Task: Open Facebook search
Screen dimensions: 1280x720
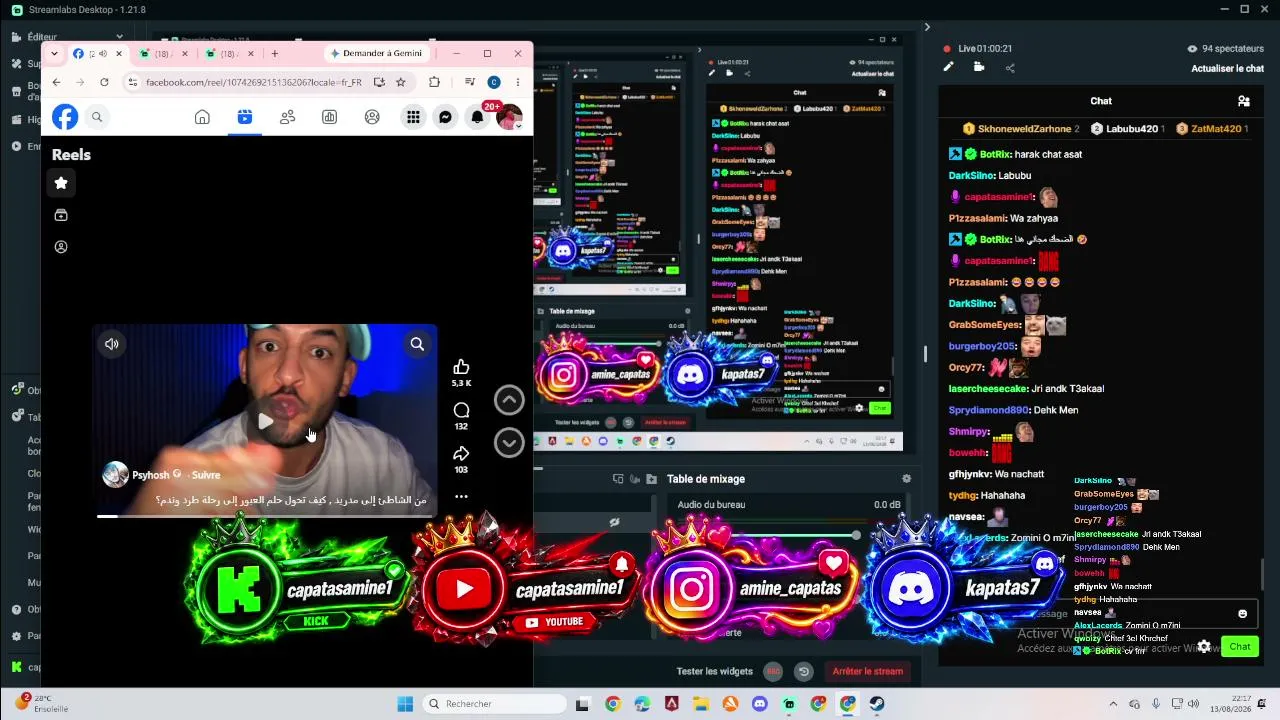Action: (97, 117)
